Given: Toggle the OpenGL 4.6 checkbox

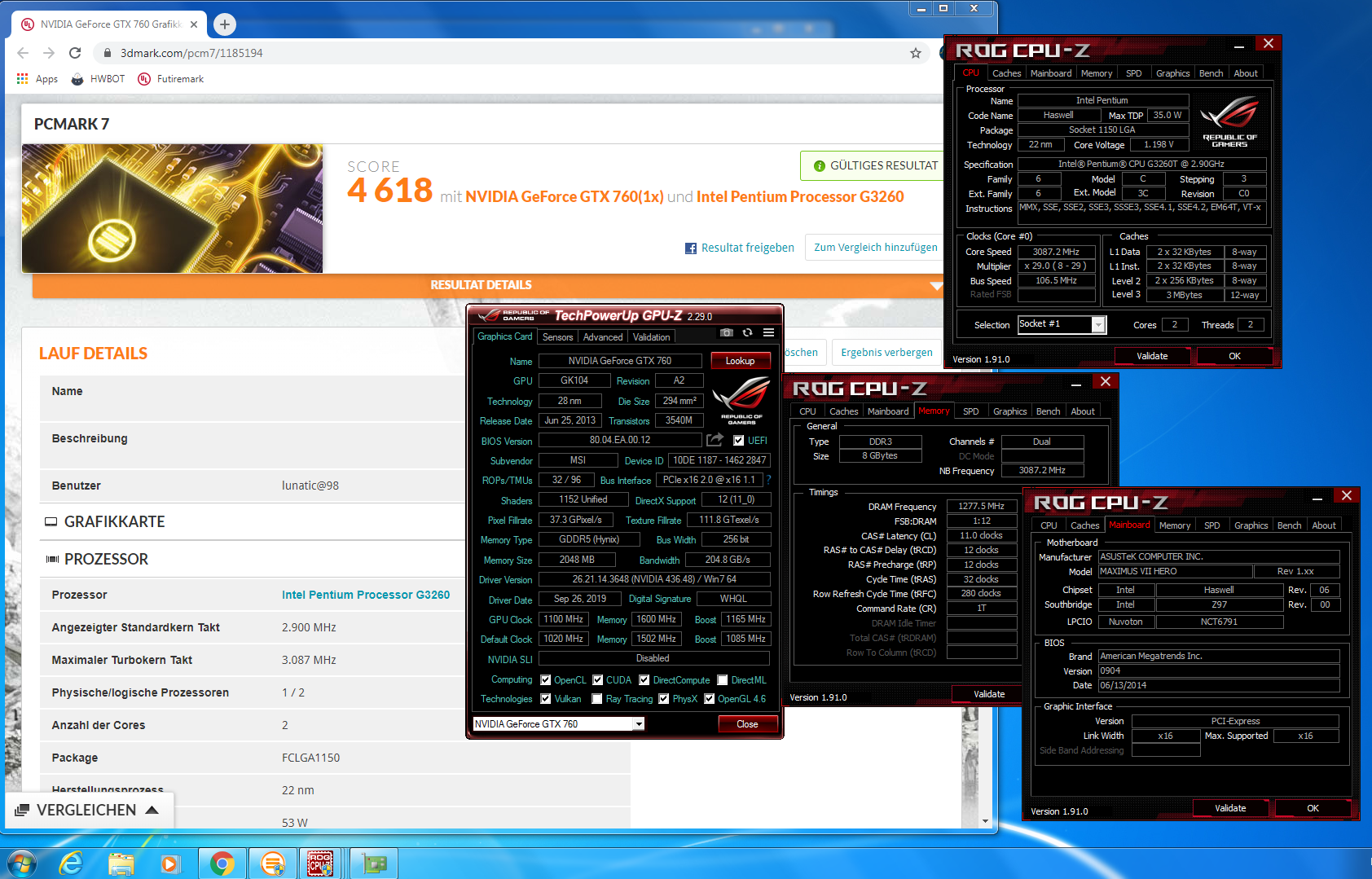Looking at the screenshot, I should (710, 699).
